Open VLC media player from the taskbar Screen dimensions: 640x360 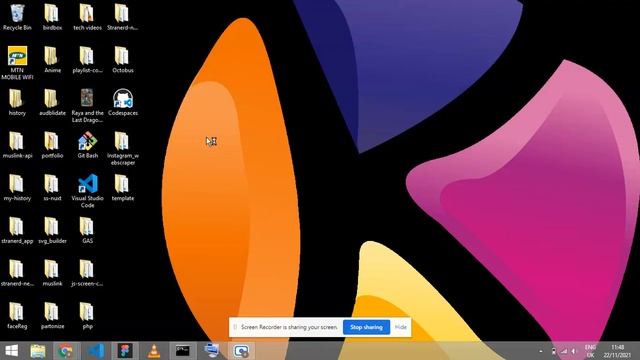(x=154, y=351)
